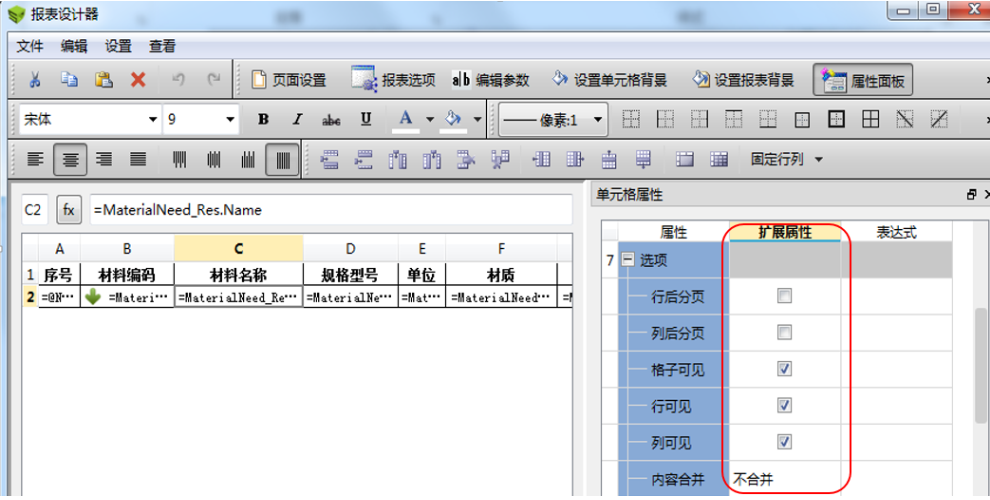Screen dimensions: 990x500
Task: Align cell content to top vertically
Action: pyautogui.click(x=179, y=159)
